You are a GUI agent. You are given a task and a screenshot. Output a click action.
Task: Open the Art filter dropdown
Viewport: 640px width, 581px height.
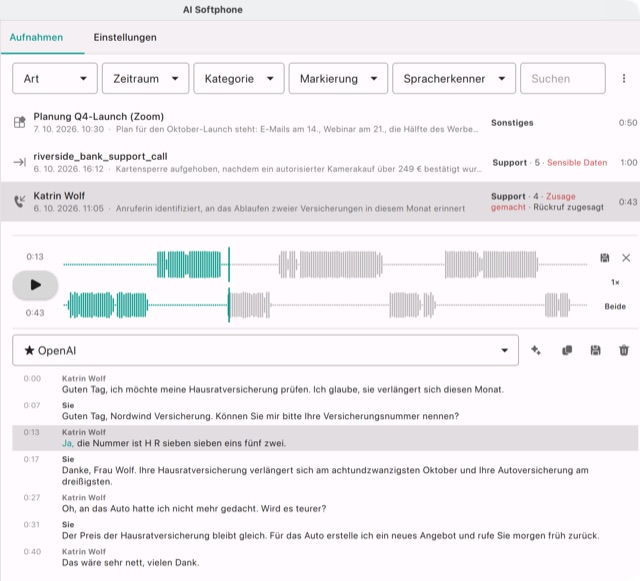coord(55,78)
